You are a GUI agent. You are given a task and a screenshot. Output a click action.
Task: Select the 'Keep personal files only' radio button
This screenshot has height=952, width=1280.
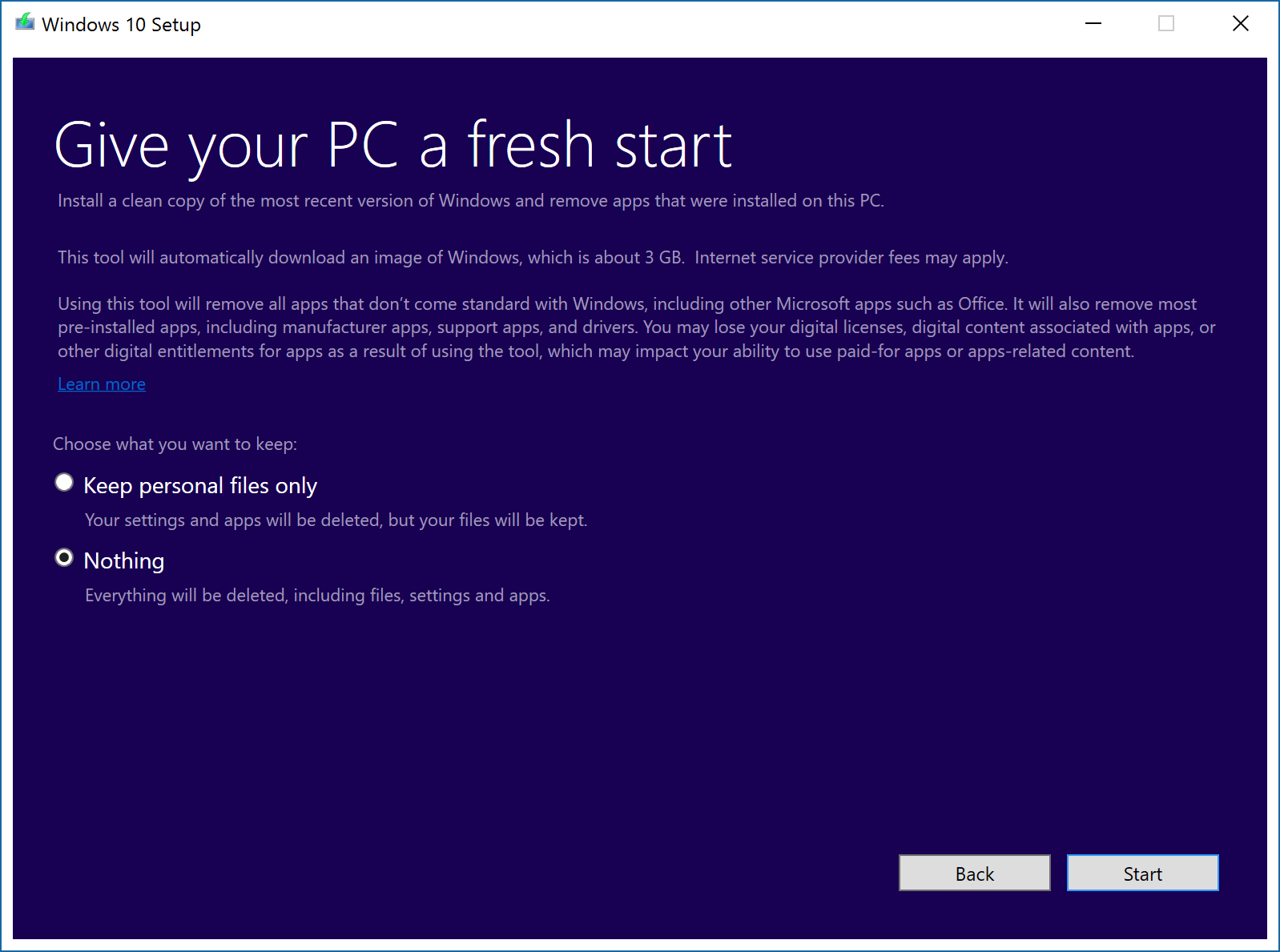pos(64,483)
